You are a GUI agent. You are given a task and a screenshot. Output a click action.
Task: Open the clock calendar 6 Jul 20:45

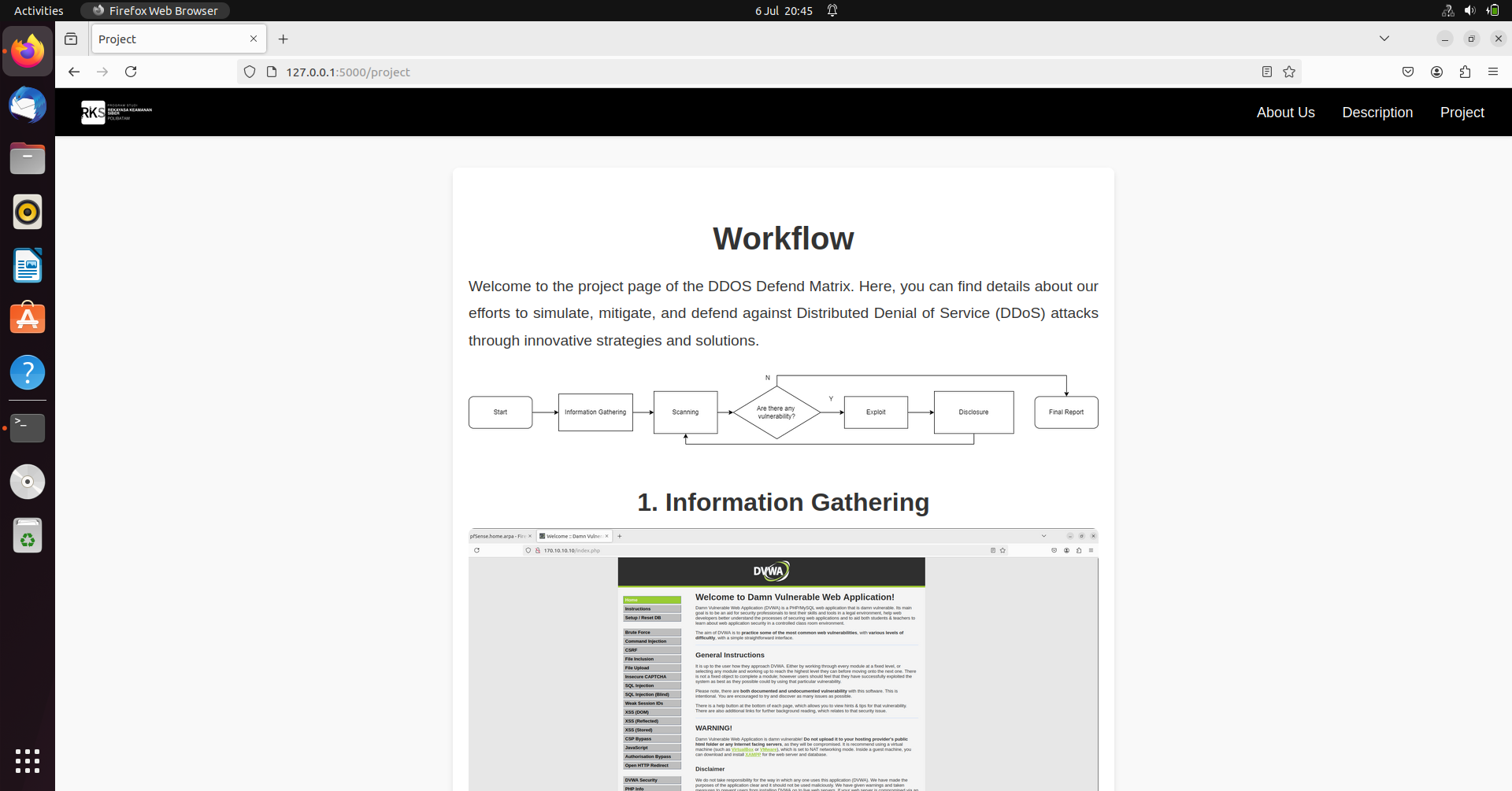coord(784,10)
